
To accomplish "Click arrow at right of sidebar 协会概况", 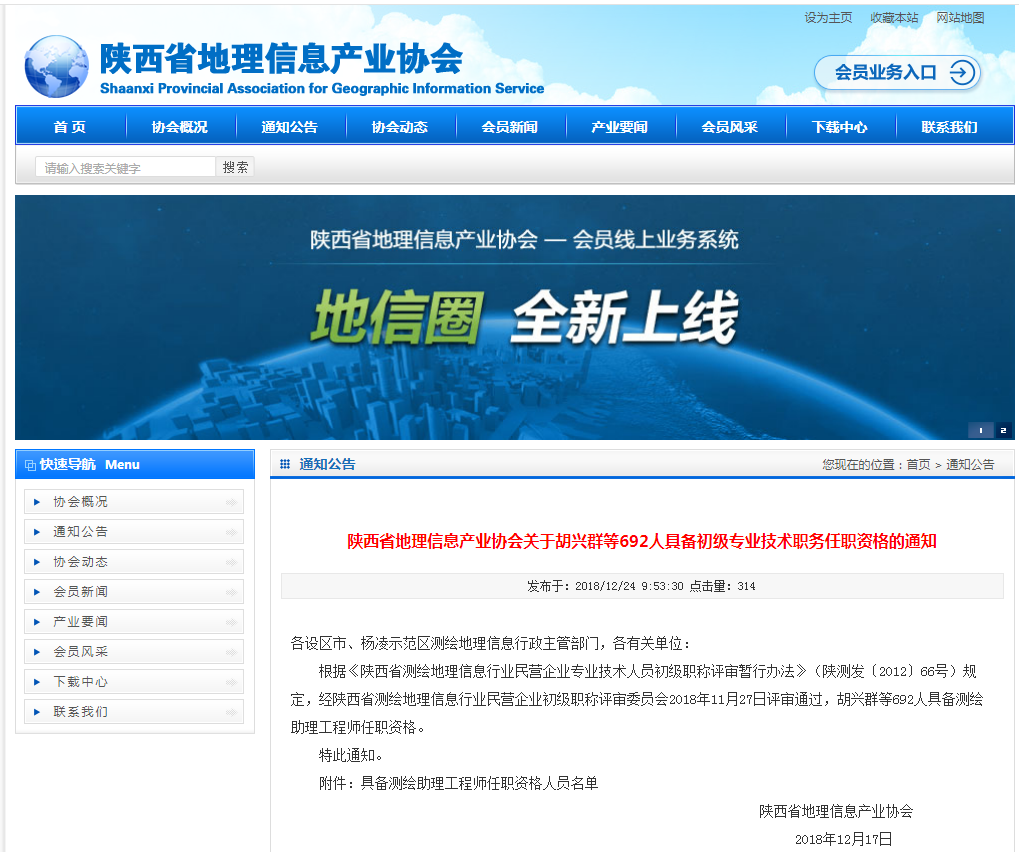I will [x=231, y=502].
